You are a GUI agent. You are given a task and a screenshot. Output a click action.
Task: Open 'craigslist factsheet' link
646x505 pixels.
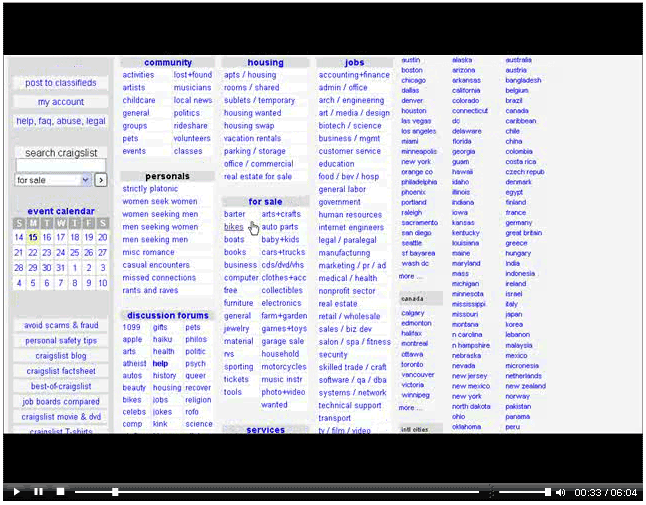(61, 371)
